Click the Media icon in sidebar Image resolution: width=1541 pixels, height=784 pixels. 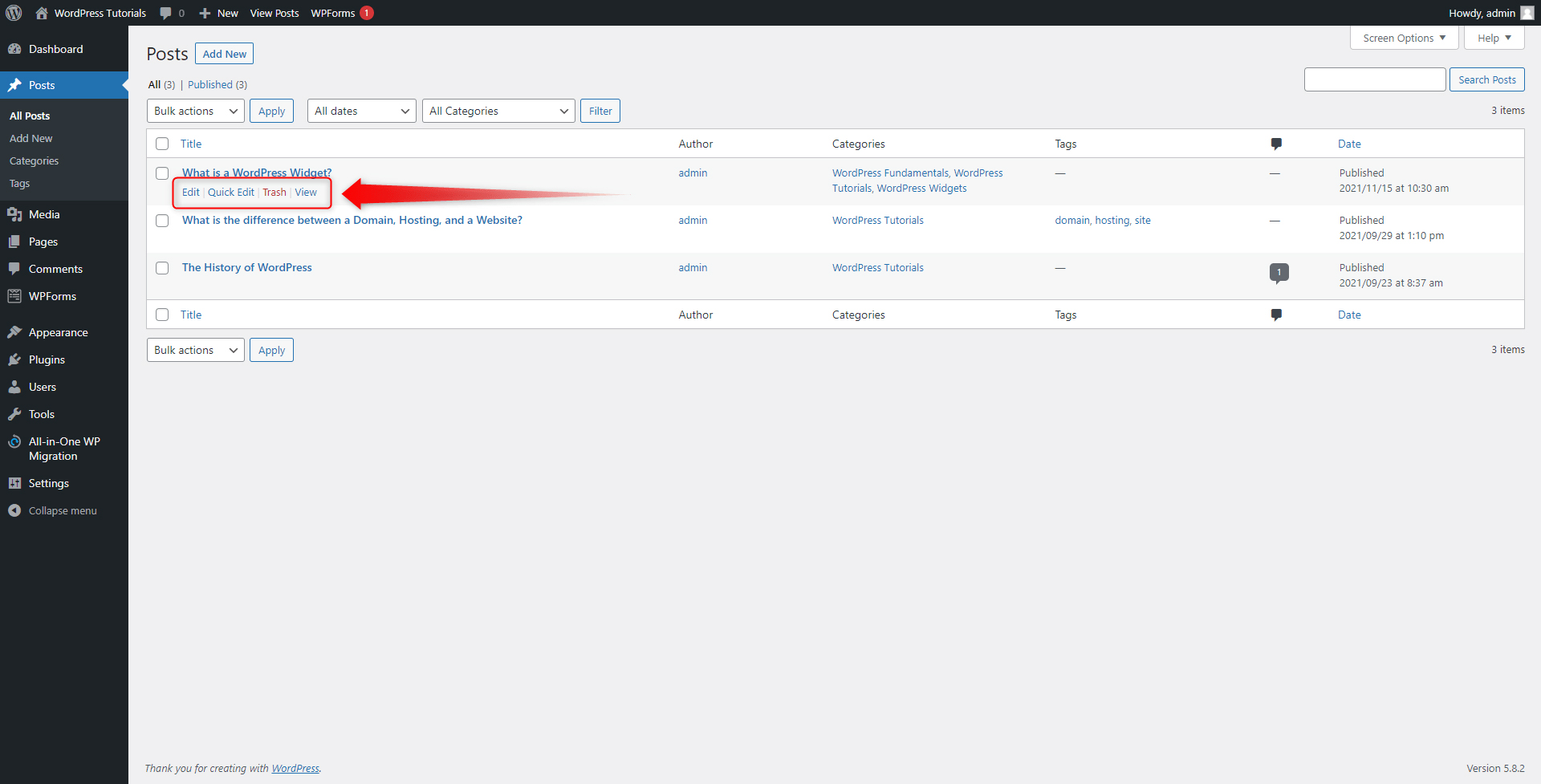(14, 214)
